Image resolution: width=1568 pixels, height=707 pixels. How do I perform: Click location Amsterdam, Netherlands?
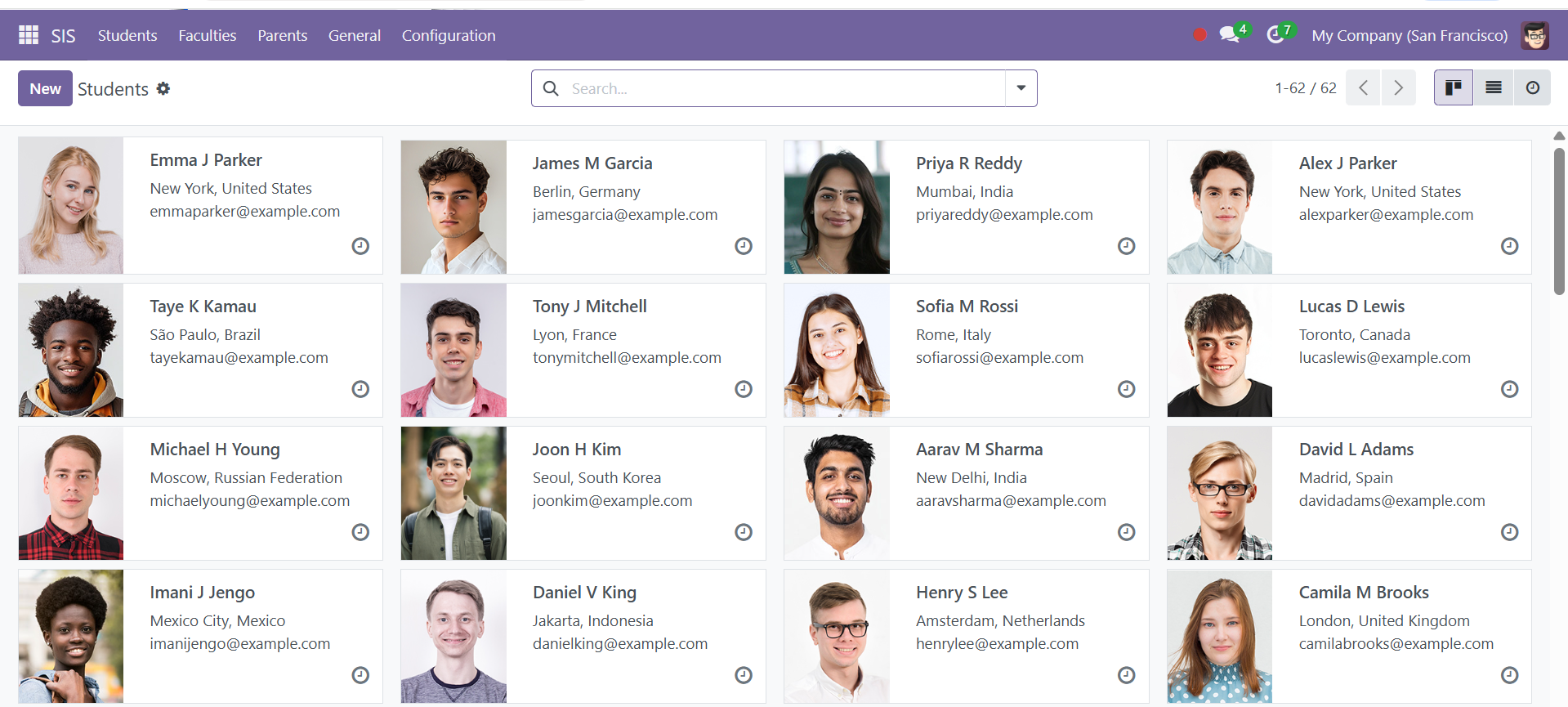1000,620
